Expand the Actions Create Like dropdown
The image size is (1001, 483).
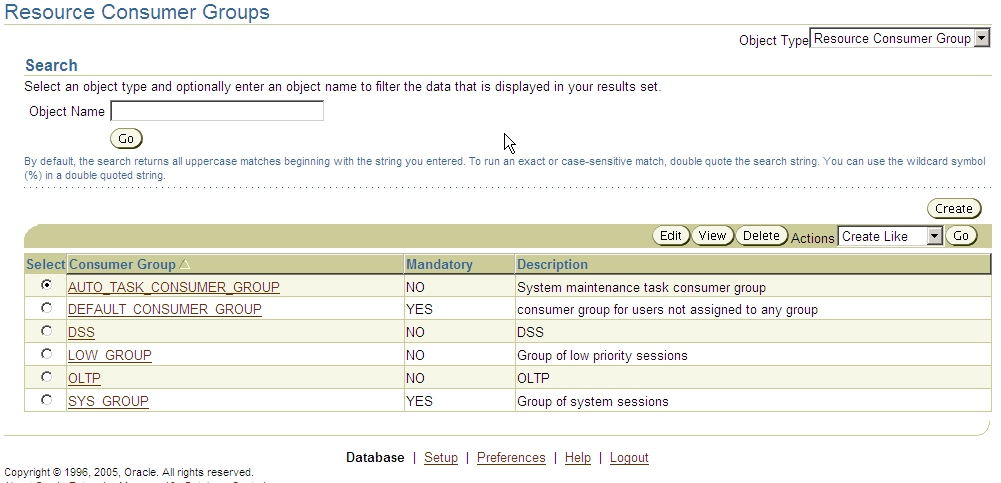point(890,236)
